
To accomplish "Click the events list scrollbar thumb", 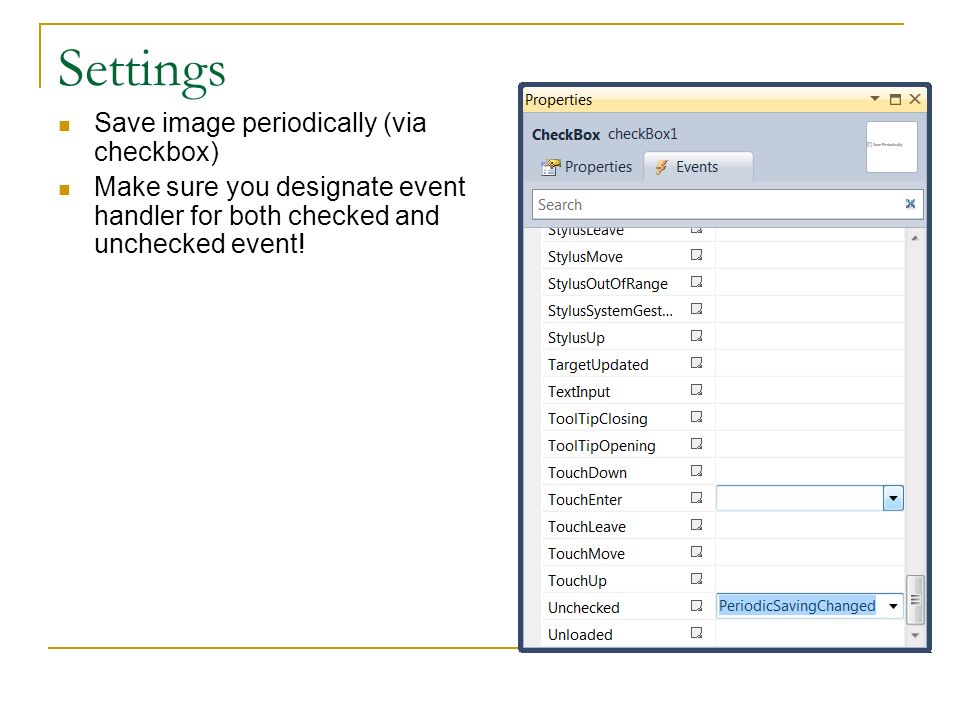I will pos(915,599).
